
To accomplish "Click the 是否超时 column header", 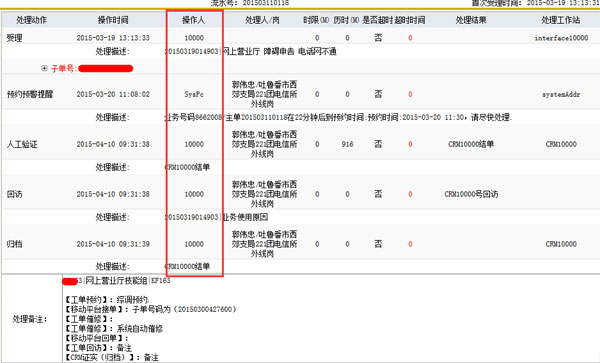I will pos(378,20).
